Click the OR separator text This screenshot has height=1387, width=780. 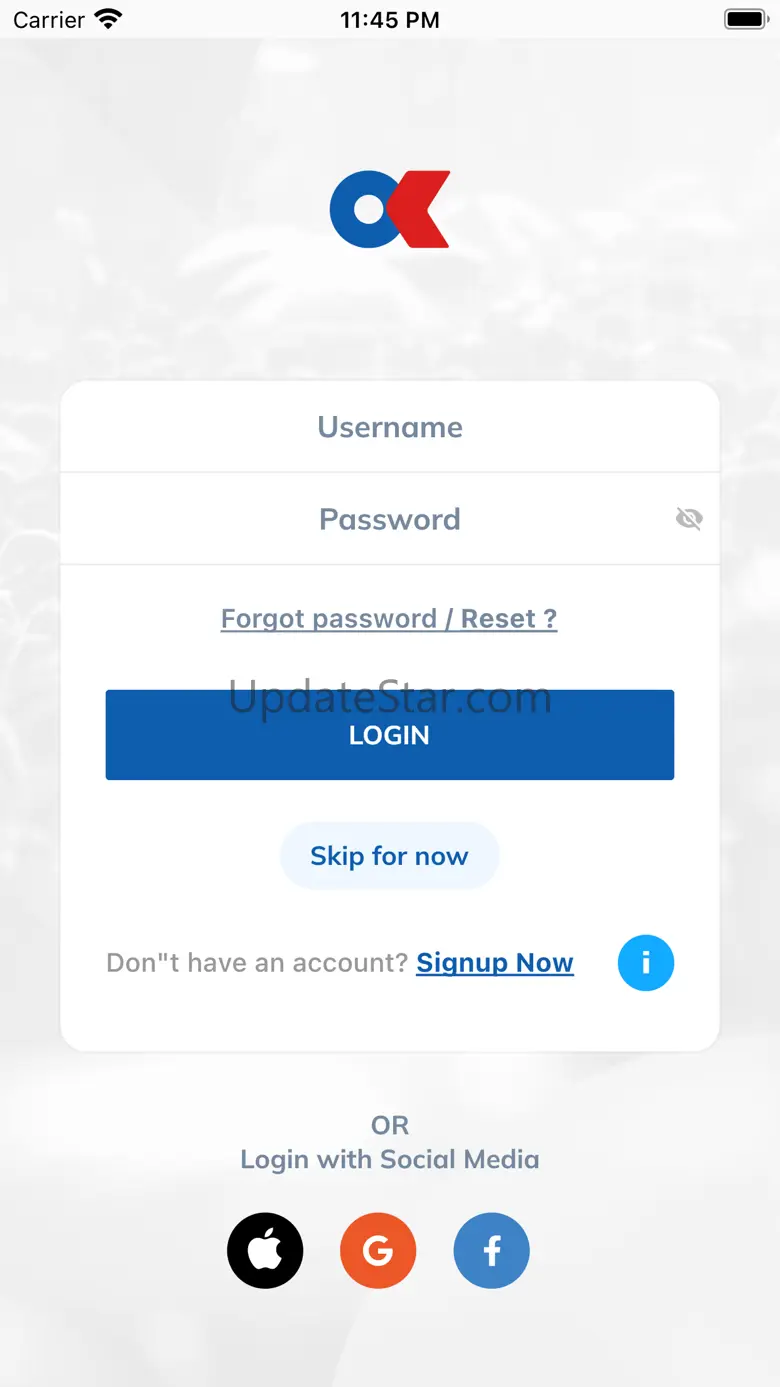[390, 1126]
